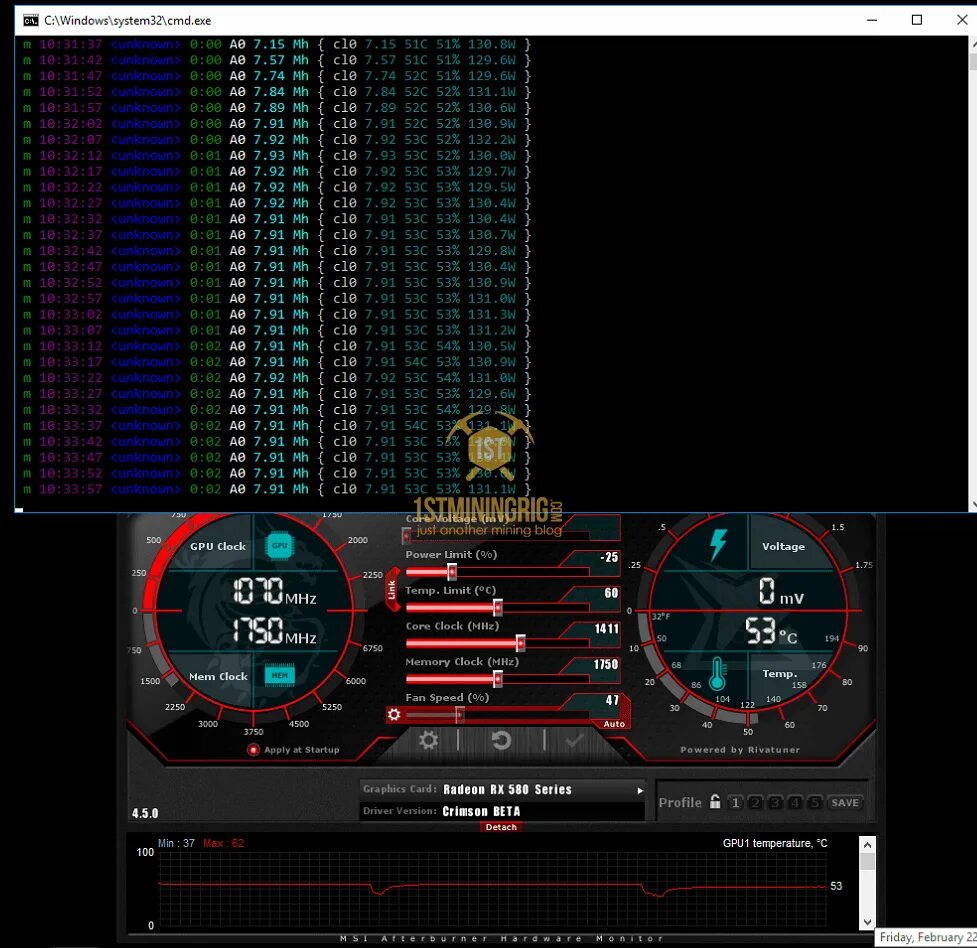Click the lightning bolt voltage icon

tap(718, 545)
